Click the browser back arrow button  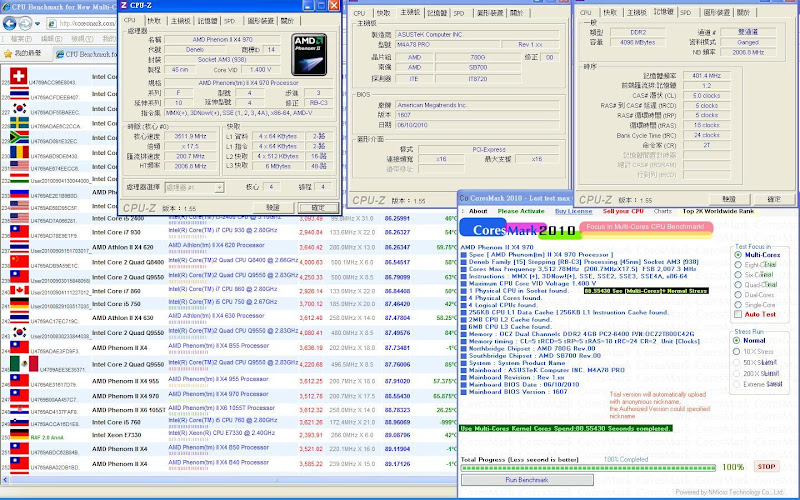click(x=12, y=22)
